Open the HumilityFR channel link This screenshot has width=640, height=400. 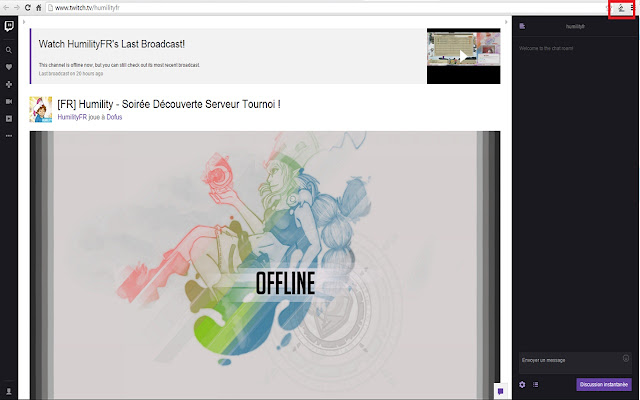pos(72,117)
